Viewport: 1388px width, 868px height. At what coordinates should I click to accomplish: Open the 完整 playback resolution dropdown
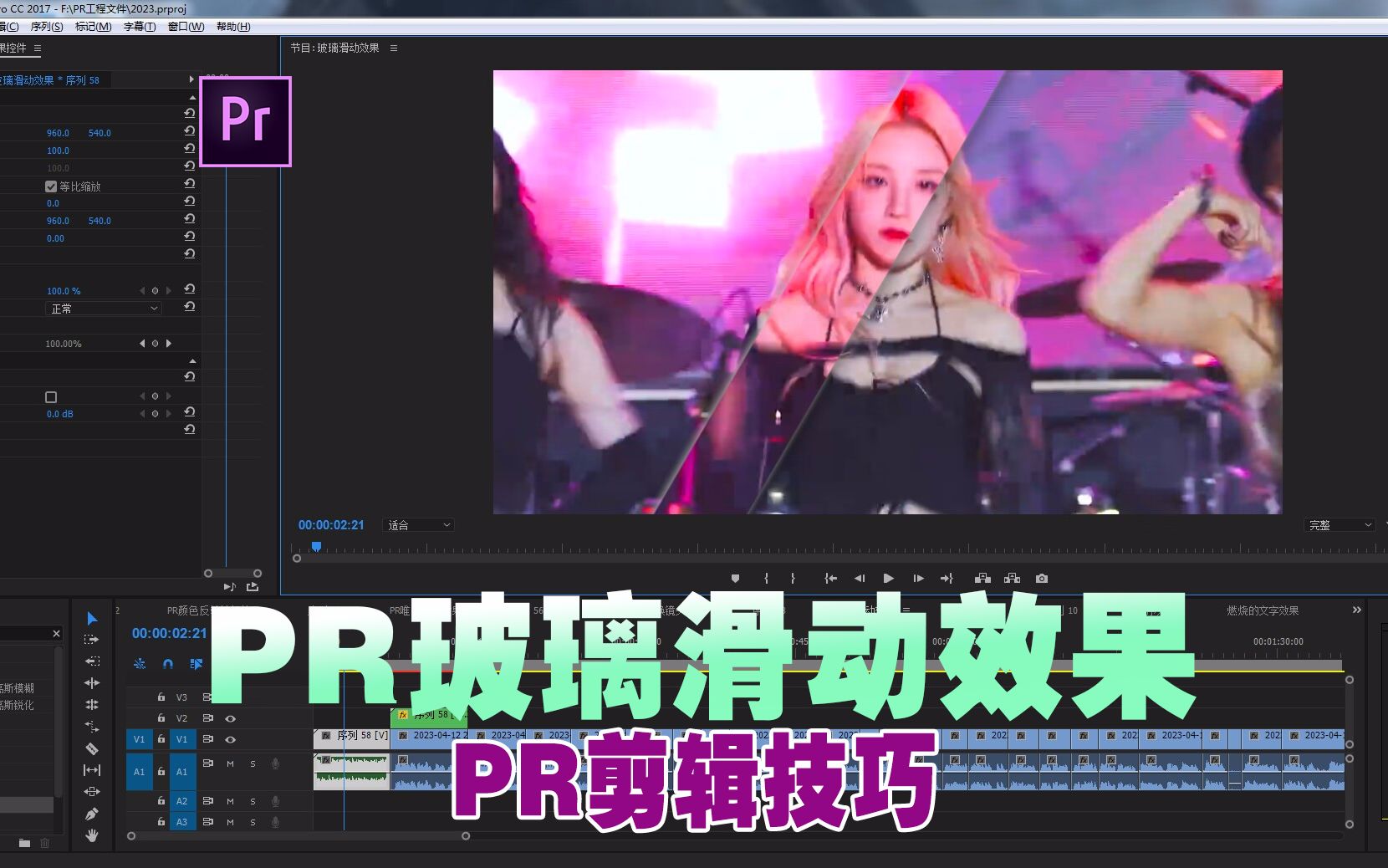point(1340,525)
